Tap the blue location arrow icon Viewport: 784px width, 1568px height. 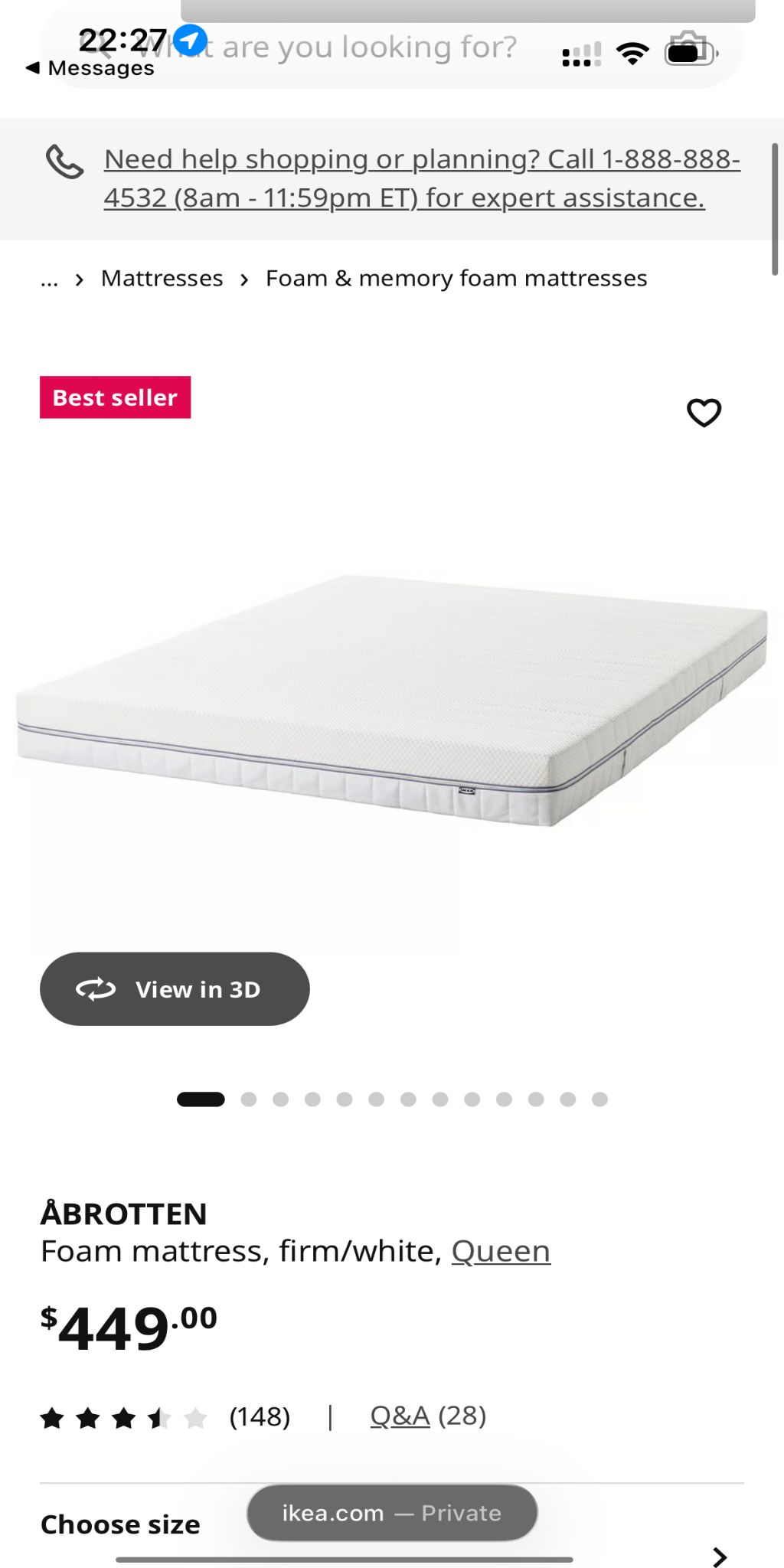[190, 40]
